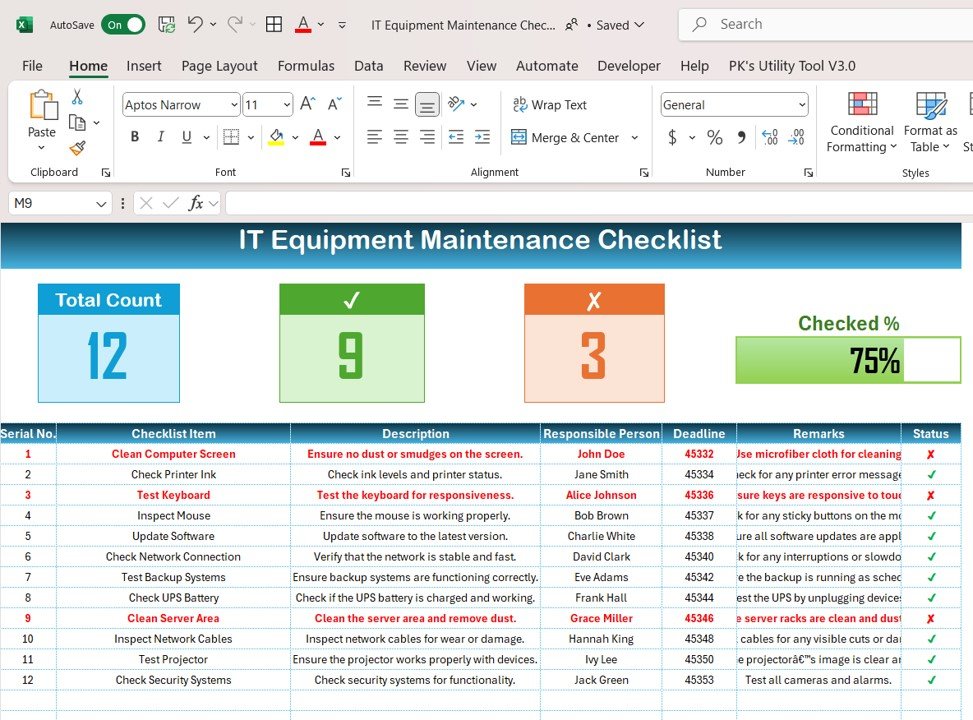The height and width of the screenshot is (720, 973).
Task: Open the font name dropdown showing Aptos Narrow
Action: tap(234, 105)
